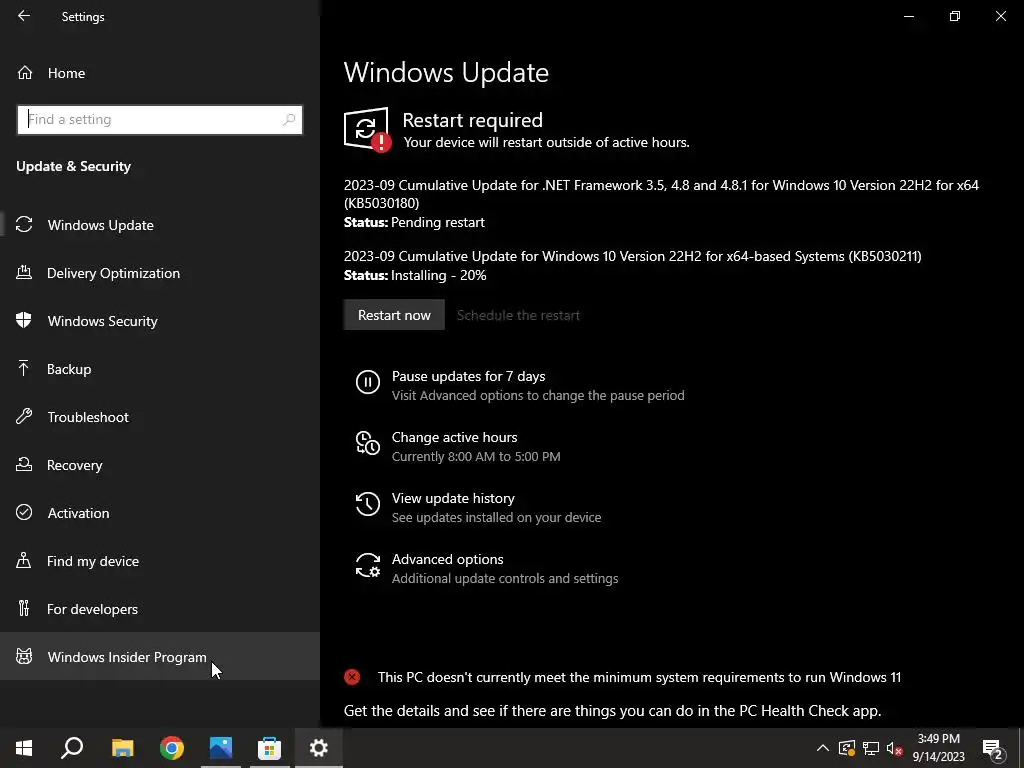Click the Windows Insider cat icon

24,656
